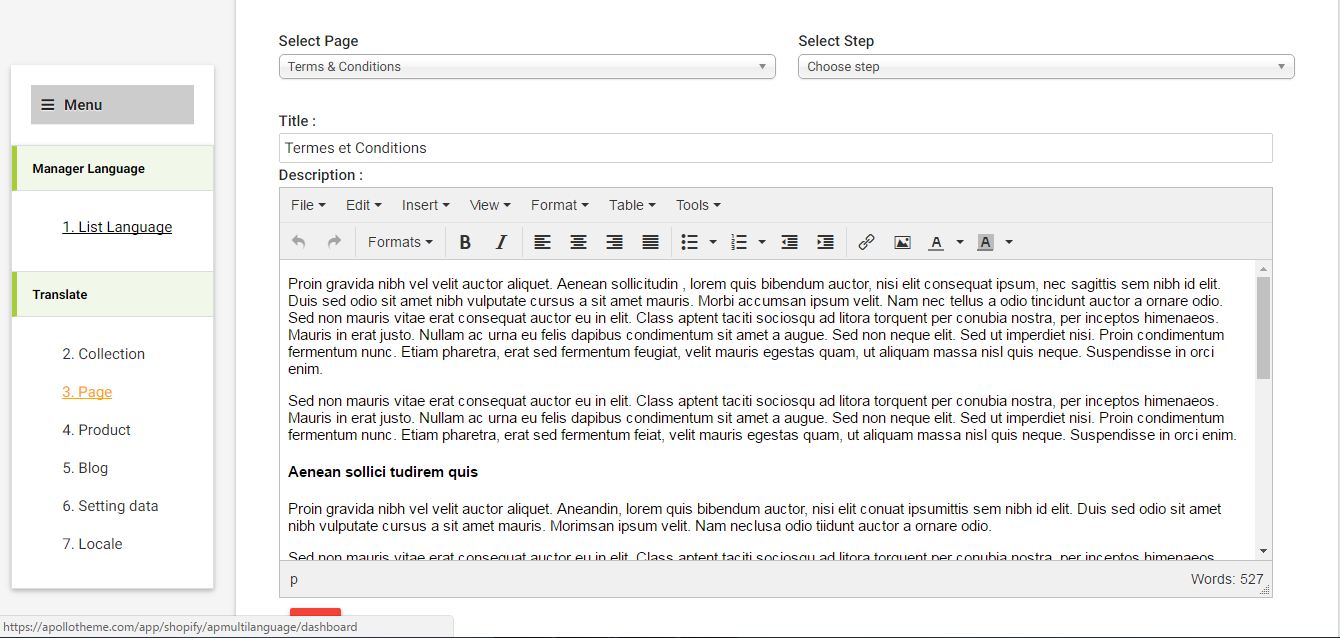Expand the Formats dropdown

tap(400, 242)
